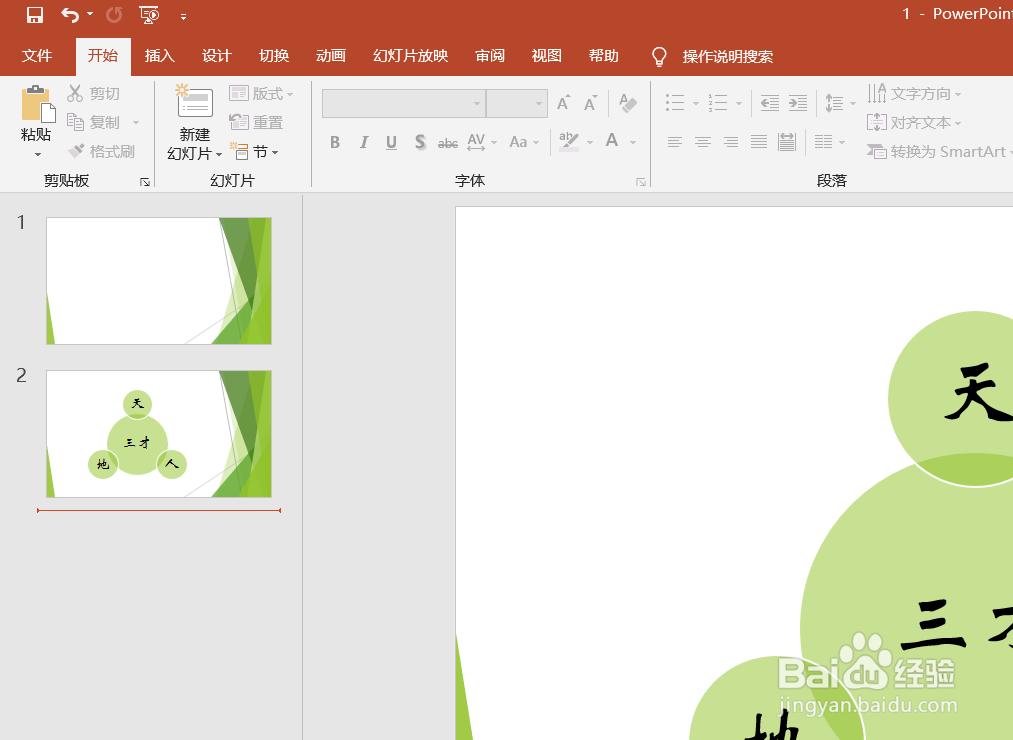Click the 重置 reset button

(256, 122)
